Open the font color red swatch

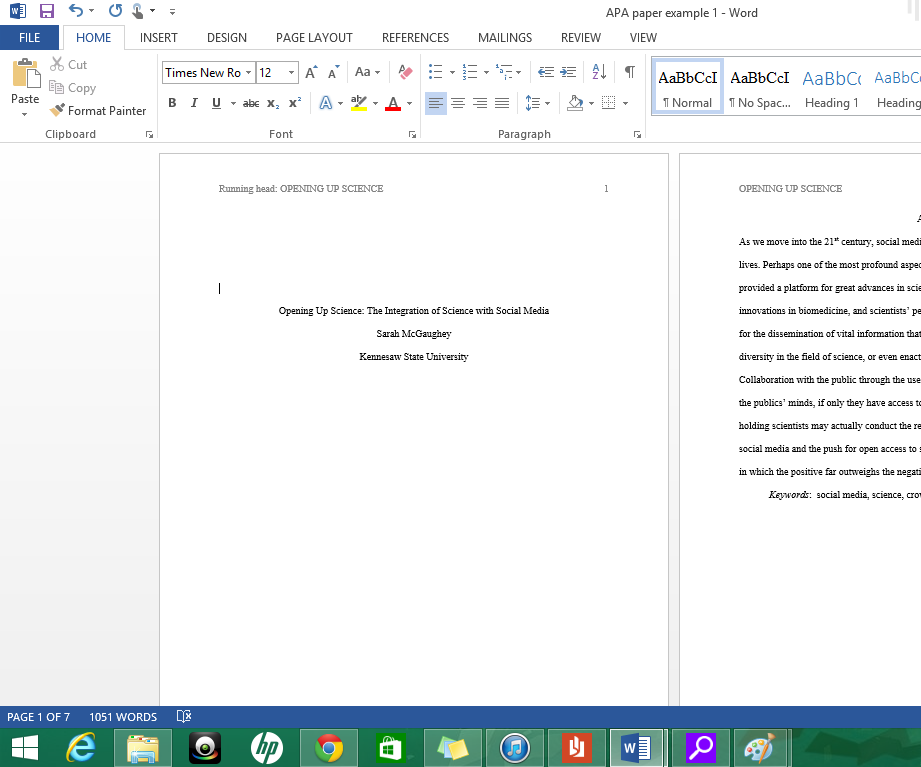tap(395, 103)
